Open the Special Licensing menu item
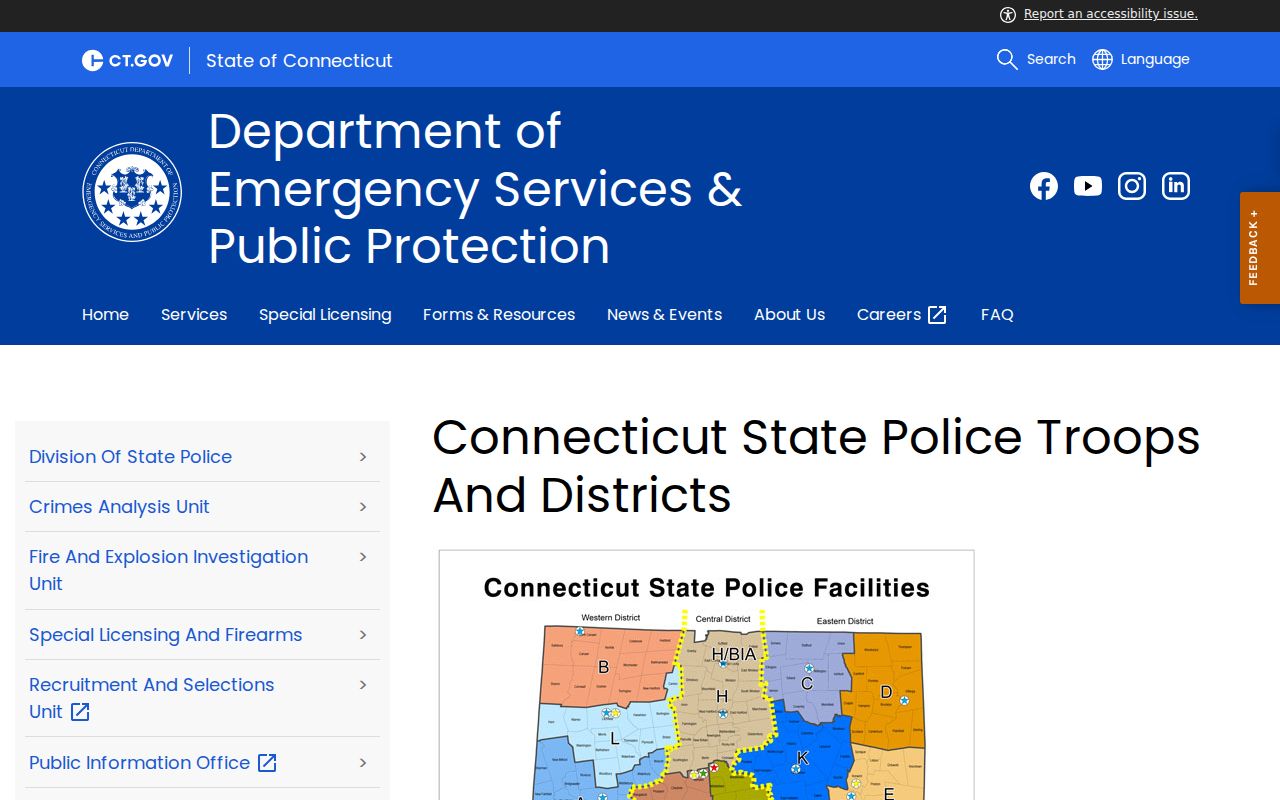This screenshot has height=800, width=1280. 325,315
